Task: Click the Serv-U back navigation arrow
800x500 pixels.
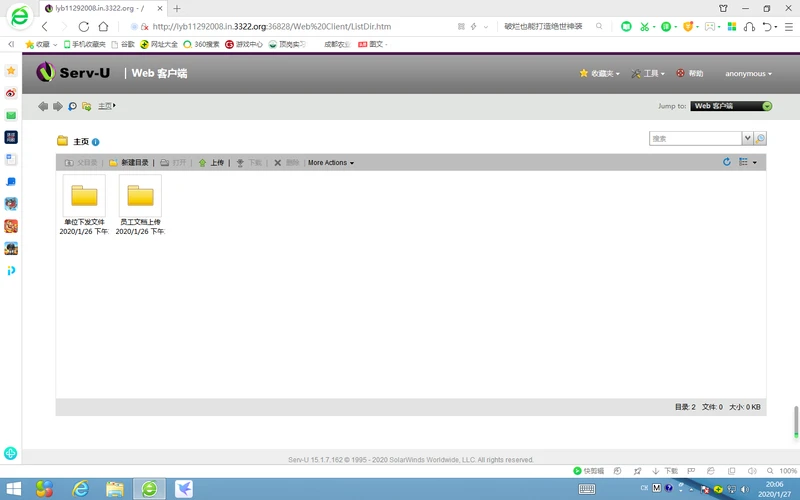Action: tap(43, 106)
